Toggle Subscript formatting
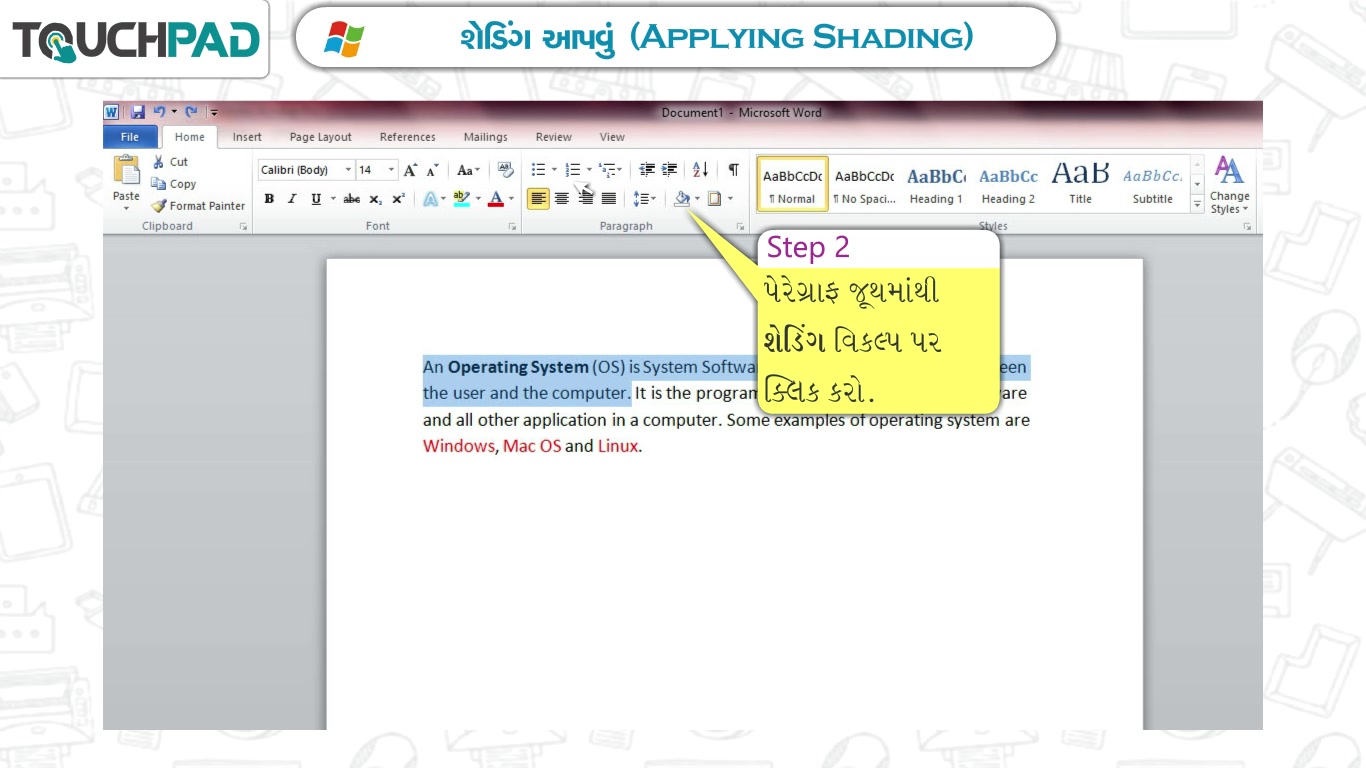Screen dimensions: 1366x768 click(375, 199)
